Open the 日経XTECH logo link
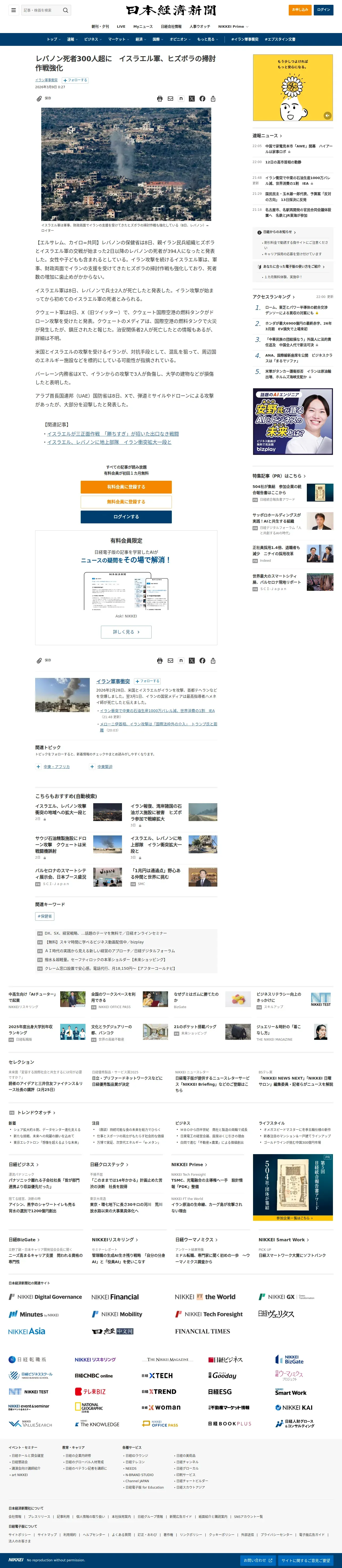342x1568 pixels. [x=157, y=1376]
